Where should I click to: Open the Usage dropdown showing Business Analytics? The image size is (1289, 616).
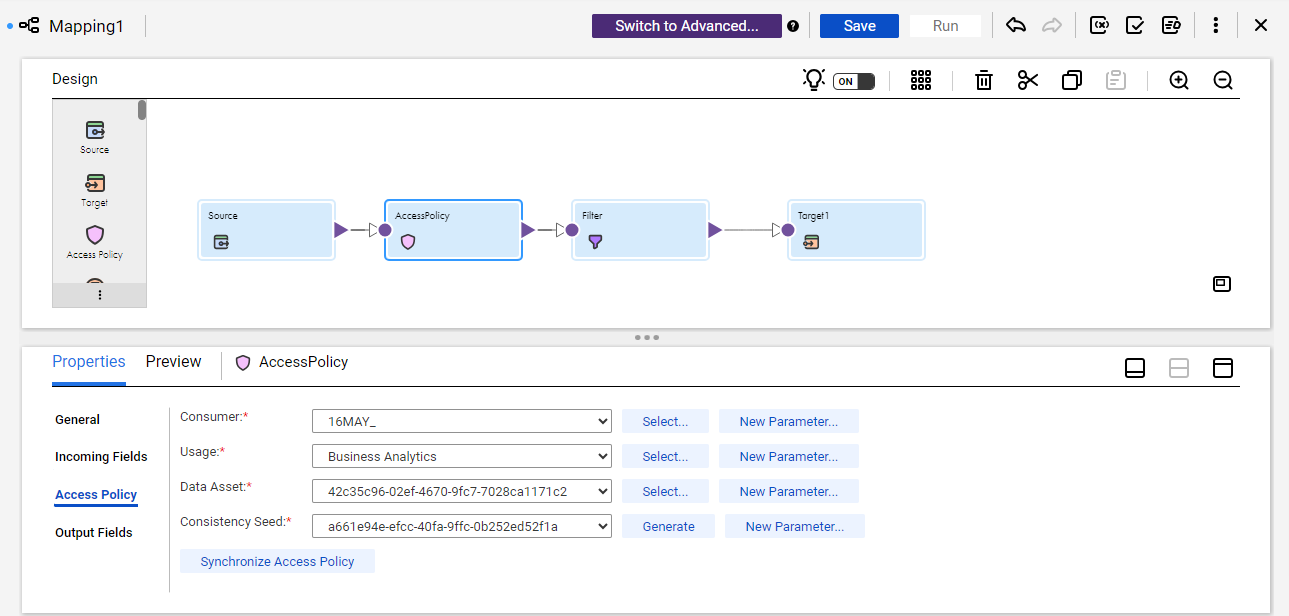point(462,457)
